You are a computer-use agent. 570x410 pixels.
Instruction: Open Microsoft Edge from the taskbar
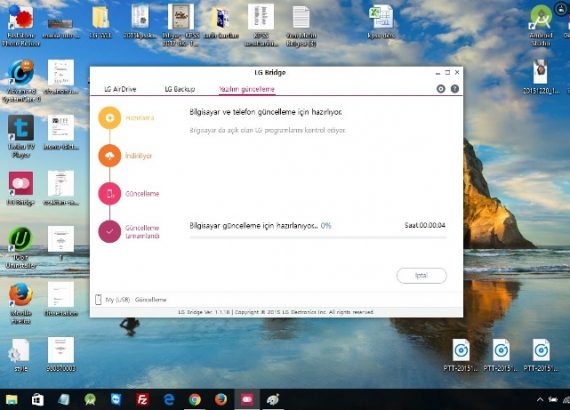click(x=169, y=400)
